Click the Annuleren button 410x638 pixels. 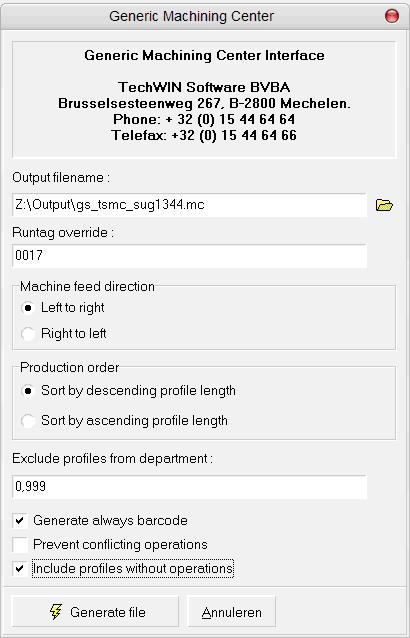(231, 612)
